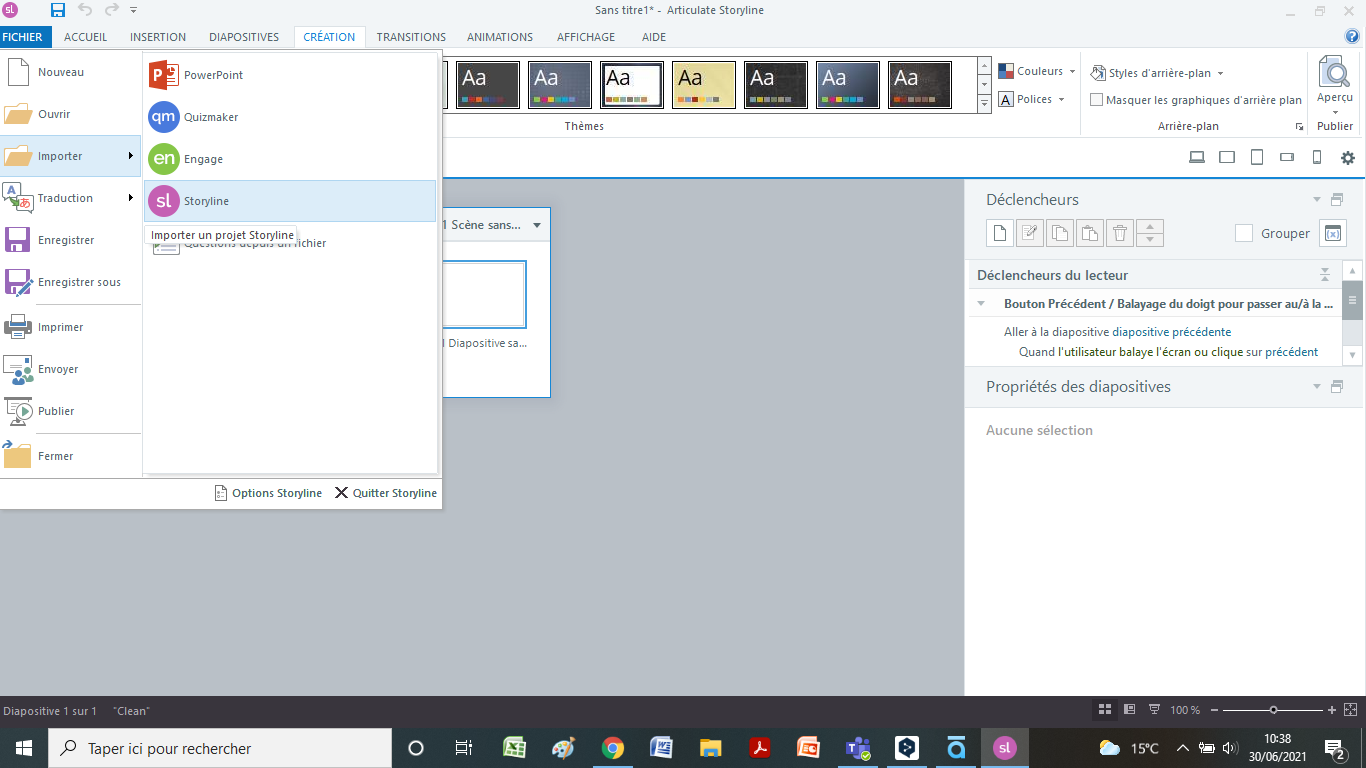This screenshot has height=768, width=1366.
Task: Click the fit-to-window icon
Action: pyautogui.click(x=1351, y=710)
